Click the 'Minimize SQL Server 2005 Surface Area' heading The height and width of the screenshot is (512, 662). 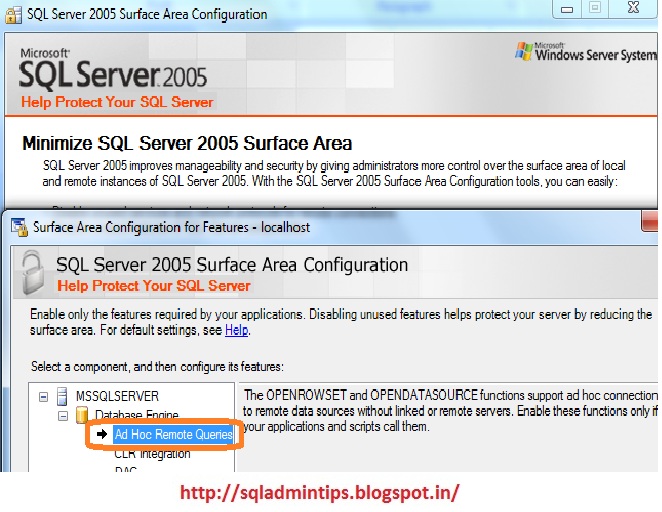pos(187,144)
